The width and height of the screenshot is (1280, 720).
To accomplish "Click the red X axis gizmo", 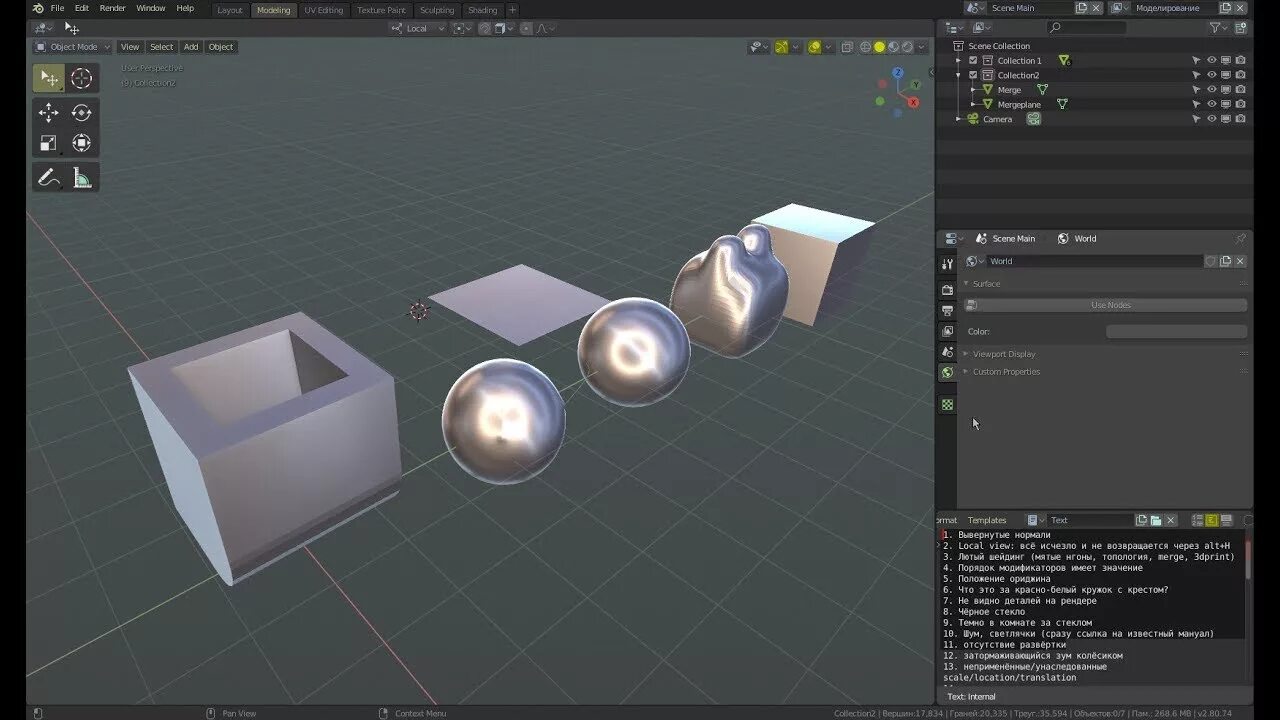I will [913, 102].
